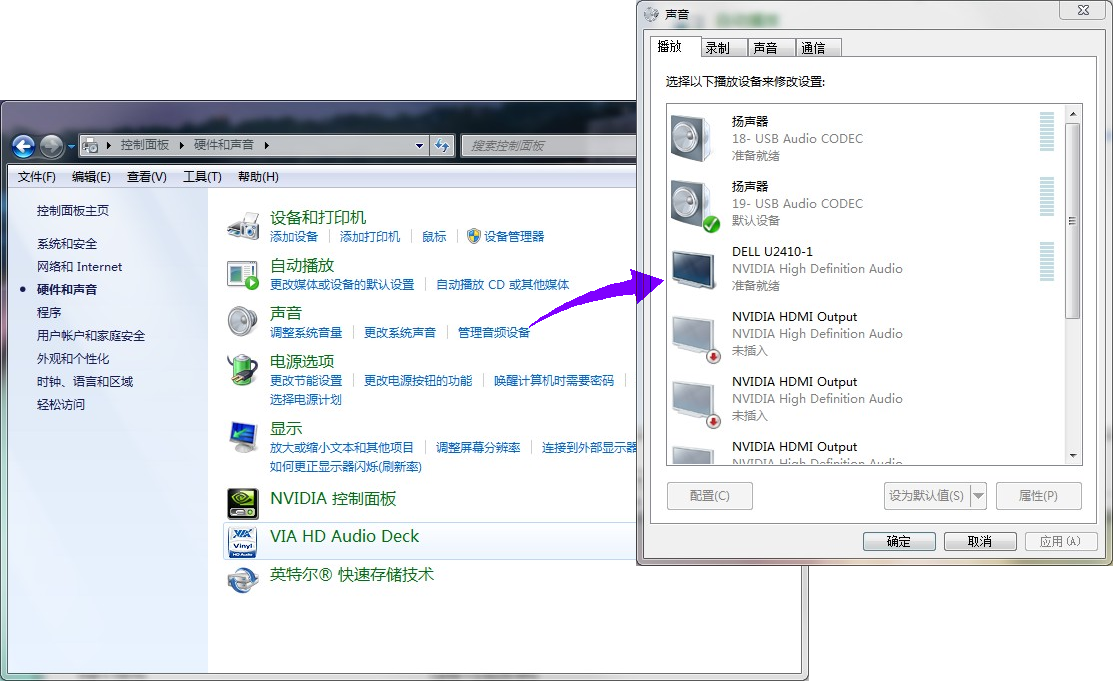Click the Sound dialog title bar icon
Viewport: 1113px width, 681px height.
[x=651, y=14]
